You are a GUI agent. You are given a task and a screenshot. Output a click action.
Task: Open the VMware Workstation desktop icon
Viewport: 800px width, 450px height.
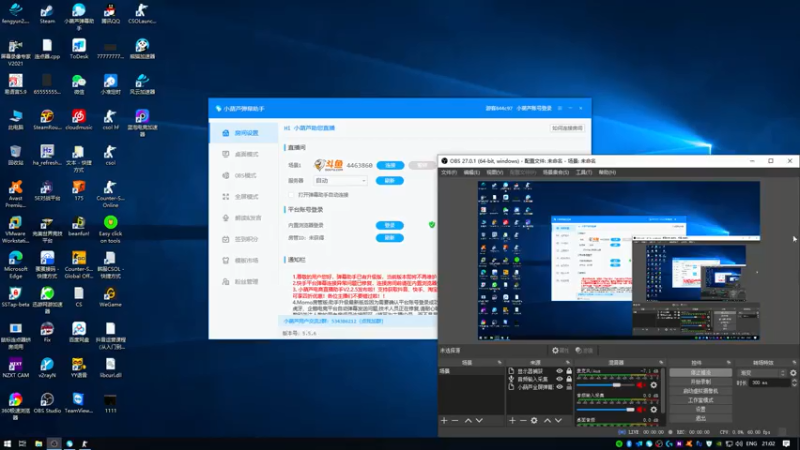point(15,229)
